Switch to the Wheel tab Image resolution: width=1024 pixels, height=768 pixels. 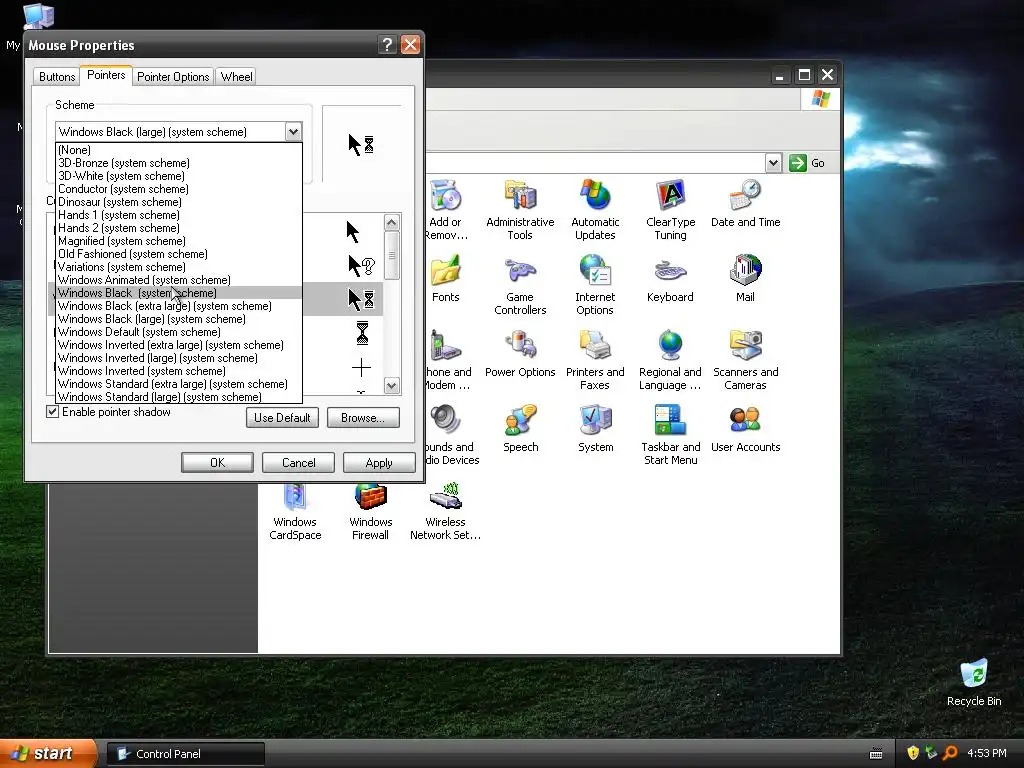click(x=236, y=76)
